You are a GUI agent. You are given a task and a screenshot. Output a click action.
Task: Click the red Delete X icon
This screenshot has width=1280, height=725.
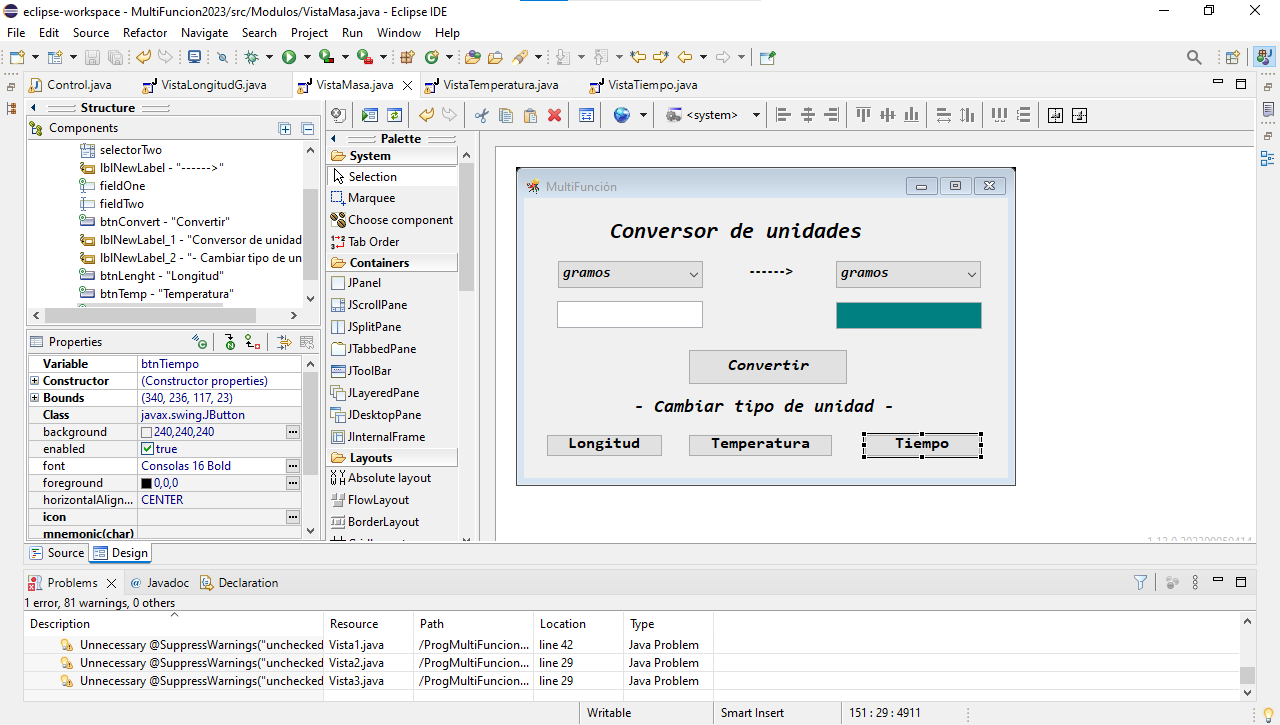(554, 115)
